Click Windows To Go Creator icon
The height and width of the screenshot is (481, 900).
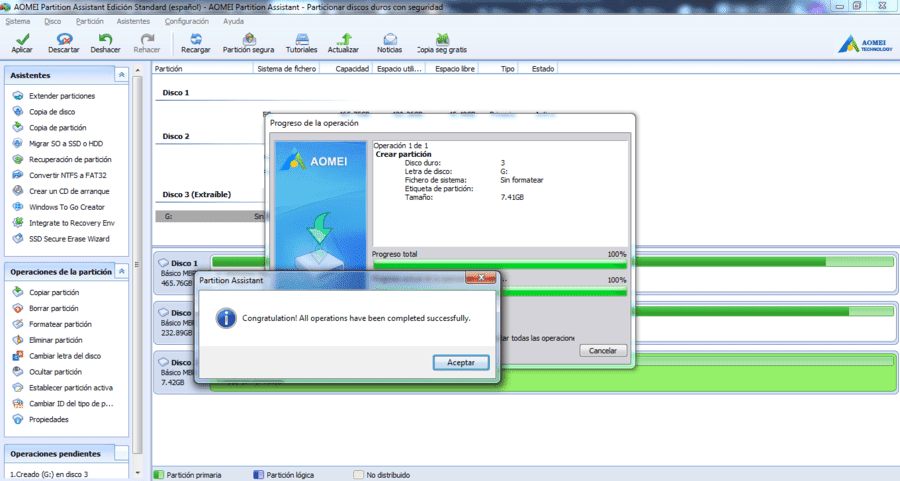tap(18, 207)
